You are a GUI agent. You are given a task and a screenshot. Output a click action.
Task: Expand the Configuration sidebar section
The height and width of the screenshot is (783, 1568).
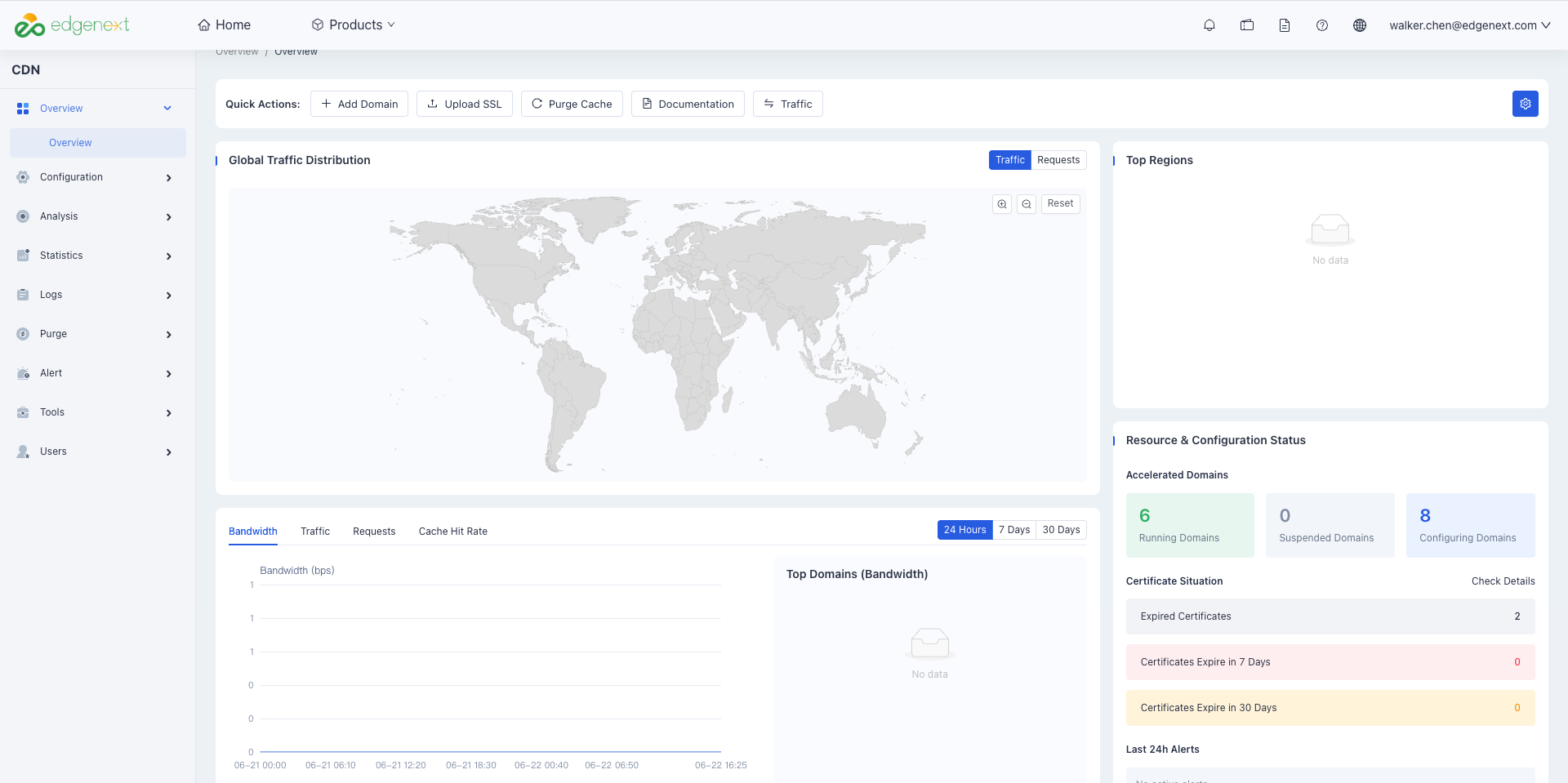point(97,177)
